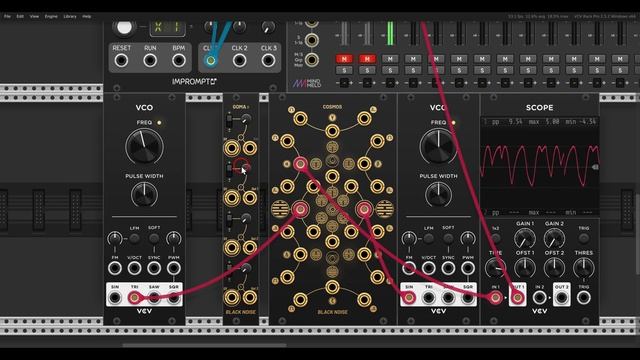The image size is (640, 360).
Task: Click the Scope THRES knob
Action: point(584,268)
